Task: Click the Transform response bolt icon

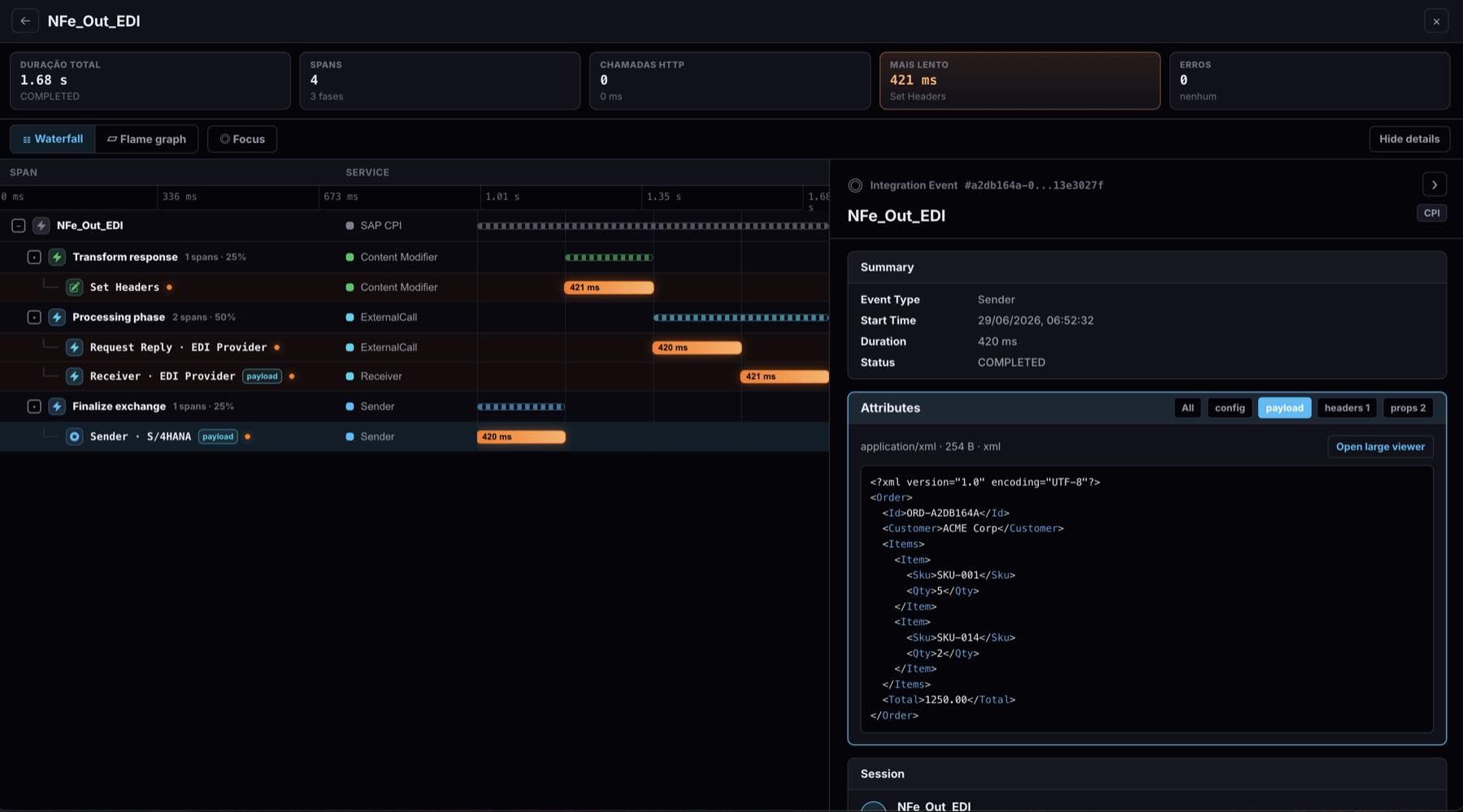Action: (57, 257)
